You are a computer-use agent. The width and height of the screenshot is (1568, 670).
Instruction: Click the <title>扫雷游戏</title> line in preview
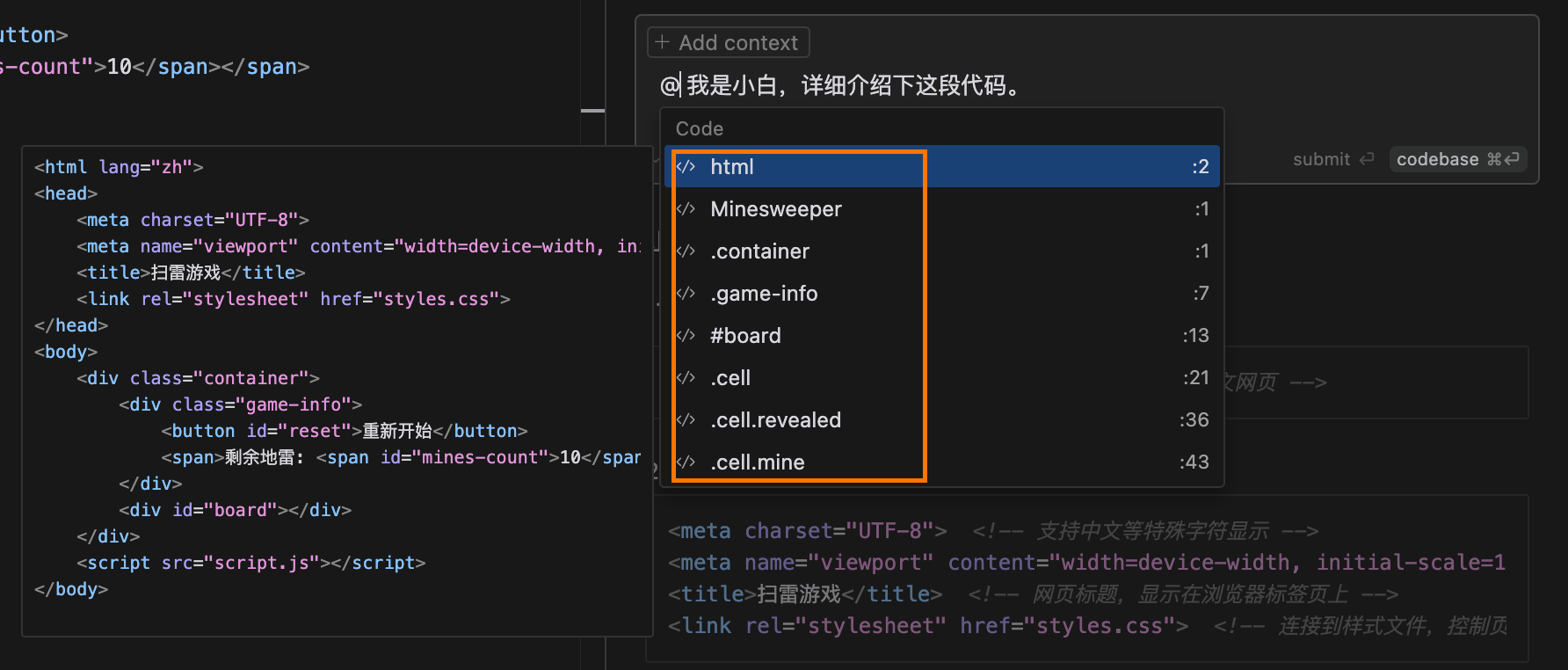coord(191,273)
